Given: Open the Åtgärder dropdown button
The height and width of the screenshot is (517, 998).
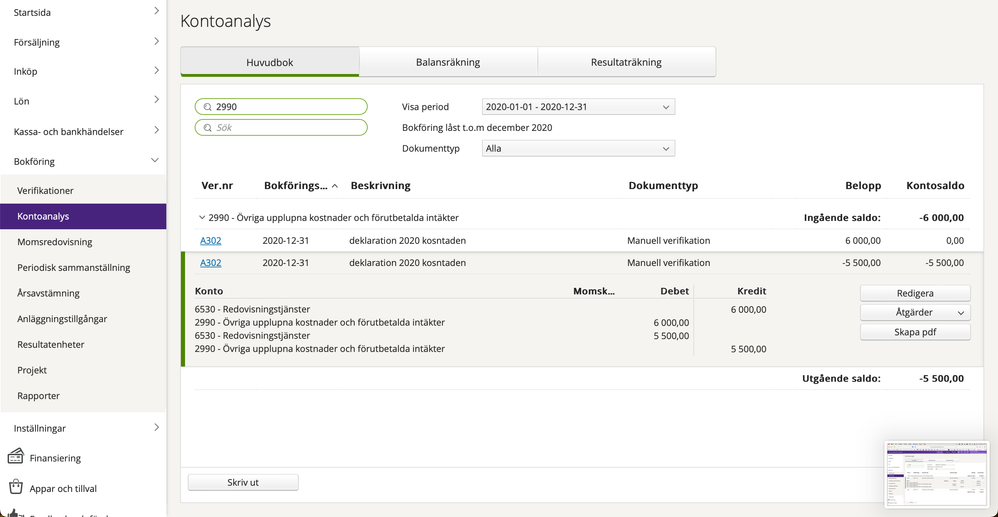Looking at the screenshot, I should [915, 312].
